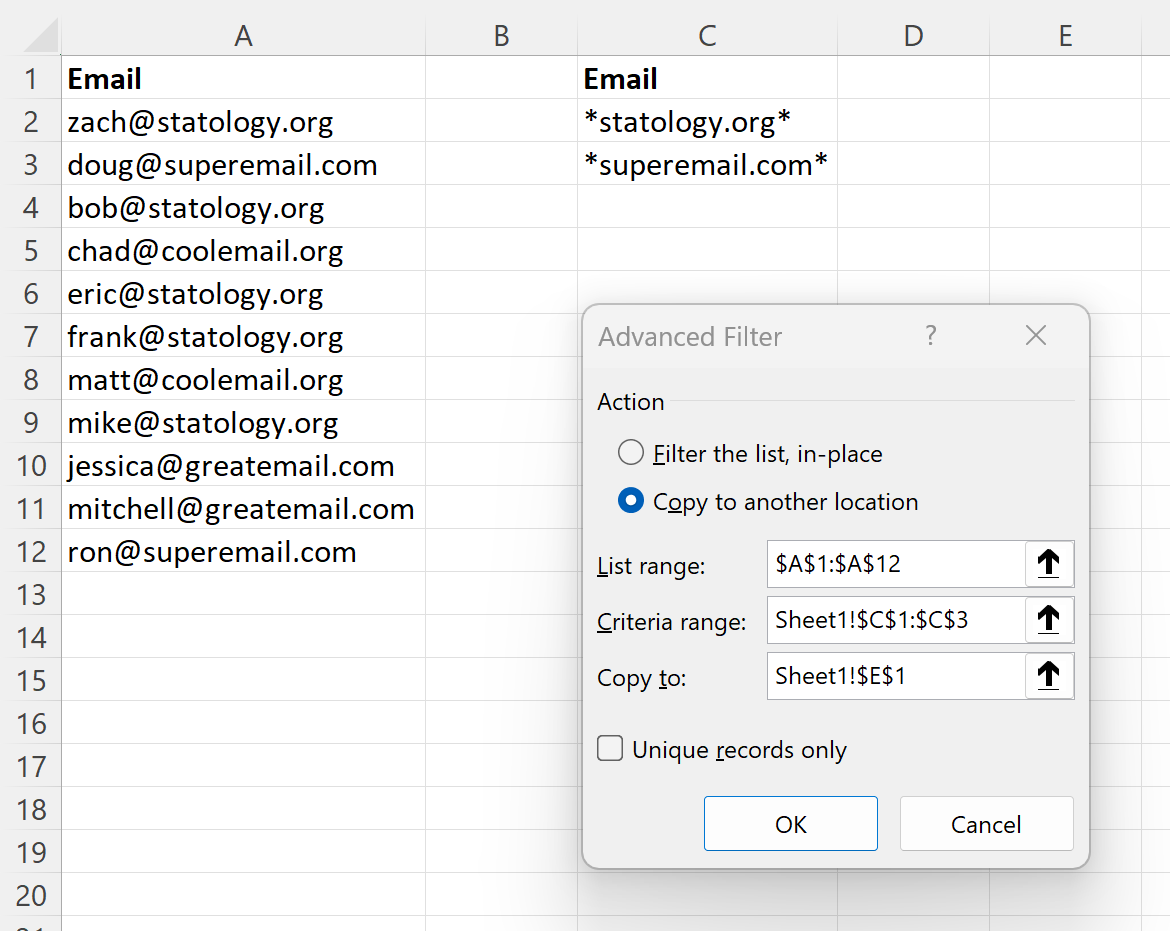The width and height of the screenshot is (1170, 931).
Task: Select column E header
Action: (1065, 36)
